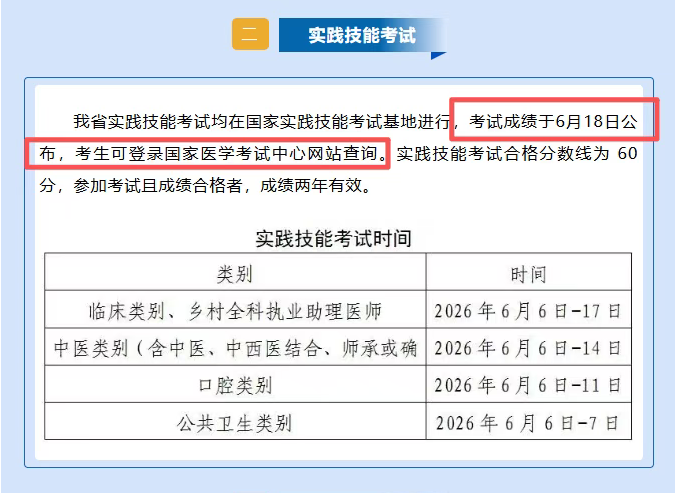This screenshot has height=493, width=675.
Task: Select the 口腔类别 cell
Action: click(235, 384)
